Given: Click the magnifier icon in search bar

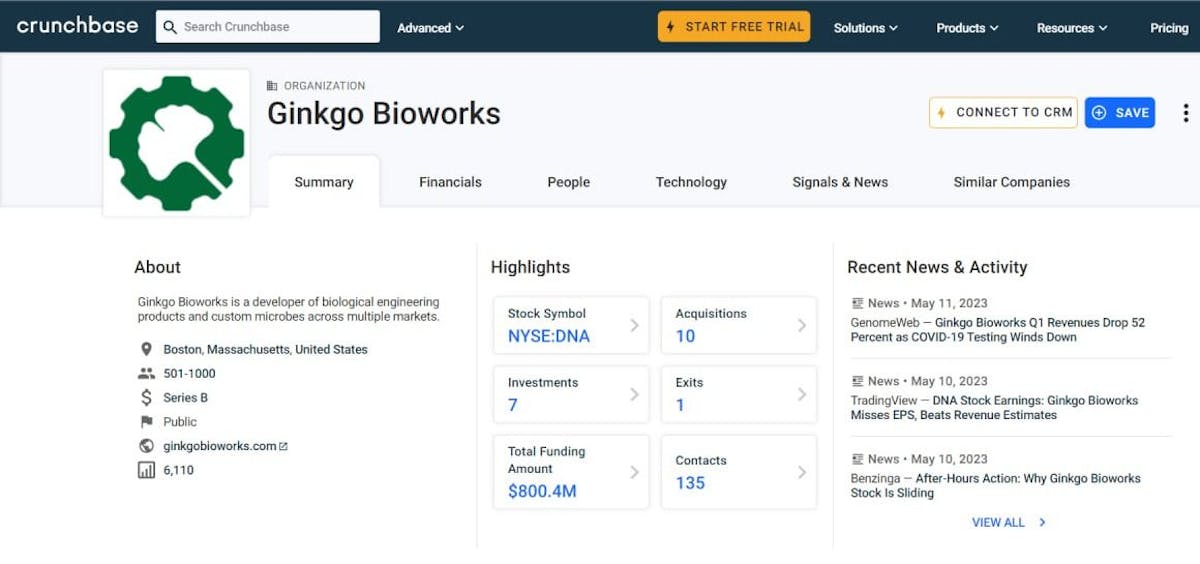Looking at the screenshot, I should [x=170, y=27].
